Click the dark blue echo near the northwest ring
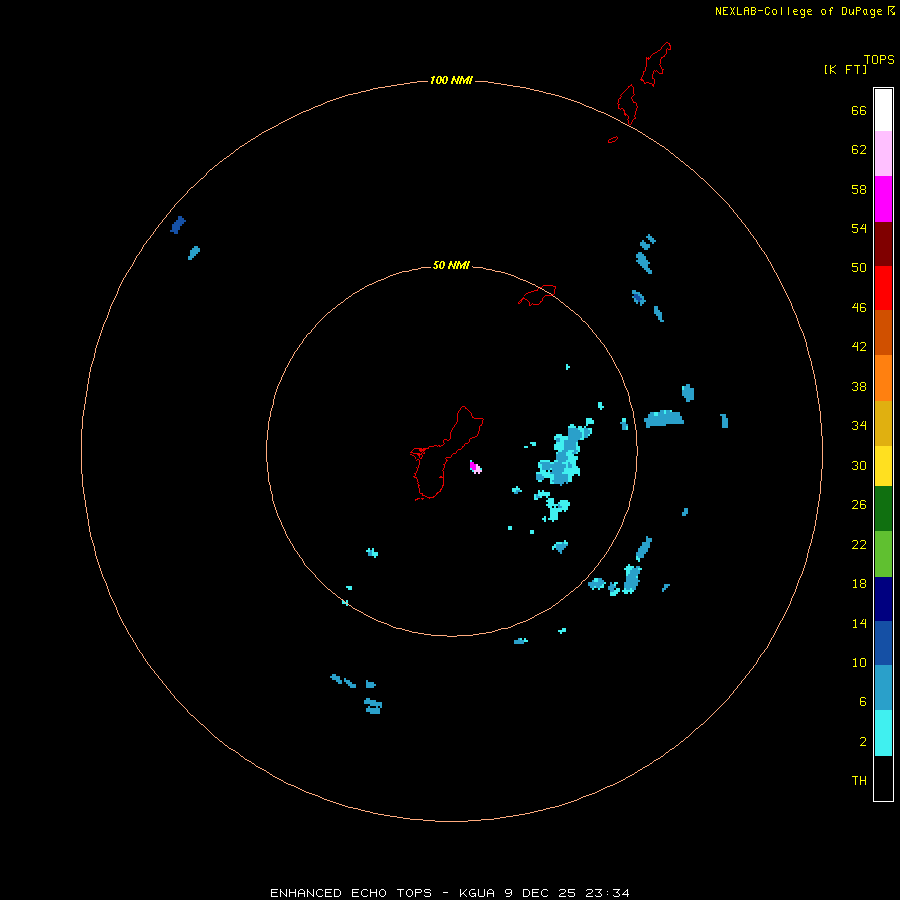The height and width of the screenshot is (900, 900). point(178,224)
